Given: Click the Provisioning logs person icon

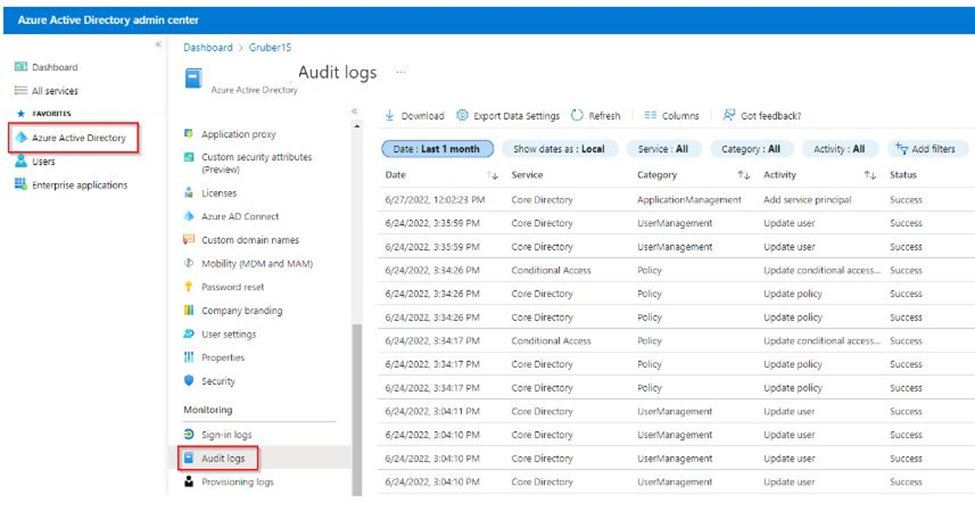Looking at the screenshot, I should pyautogui.click(x=189, y=481).
